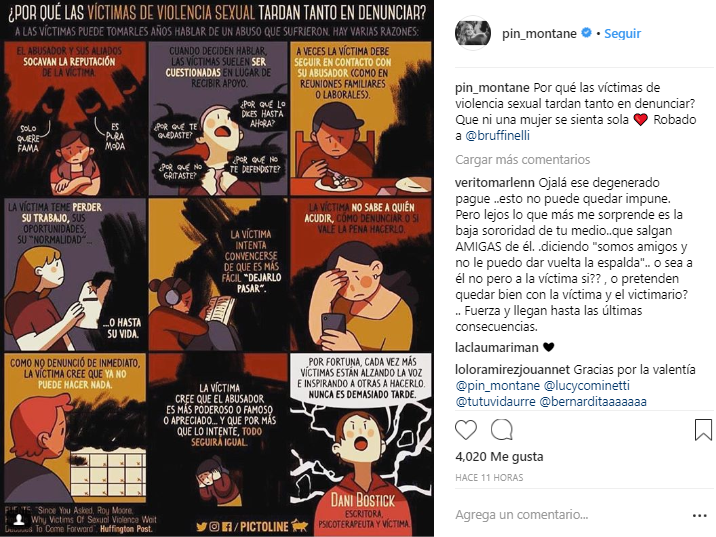Follow the @lucycominetti mention
This screenshot has width=716, height=537.
pos(587,385)
